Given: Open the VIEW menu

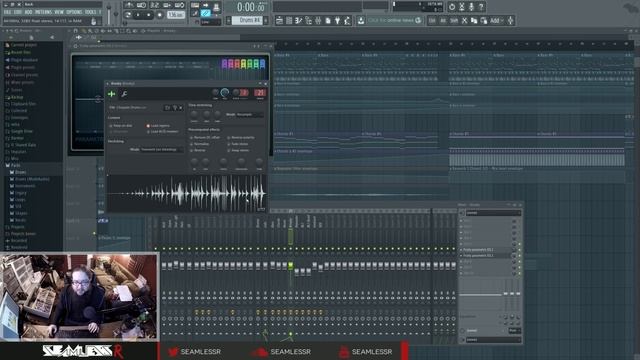Looking at the screenshot, I should tap(59, 12).
